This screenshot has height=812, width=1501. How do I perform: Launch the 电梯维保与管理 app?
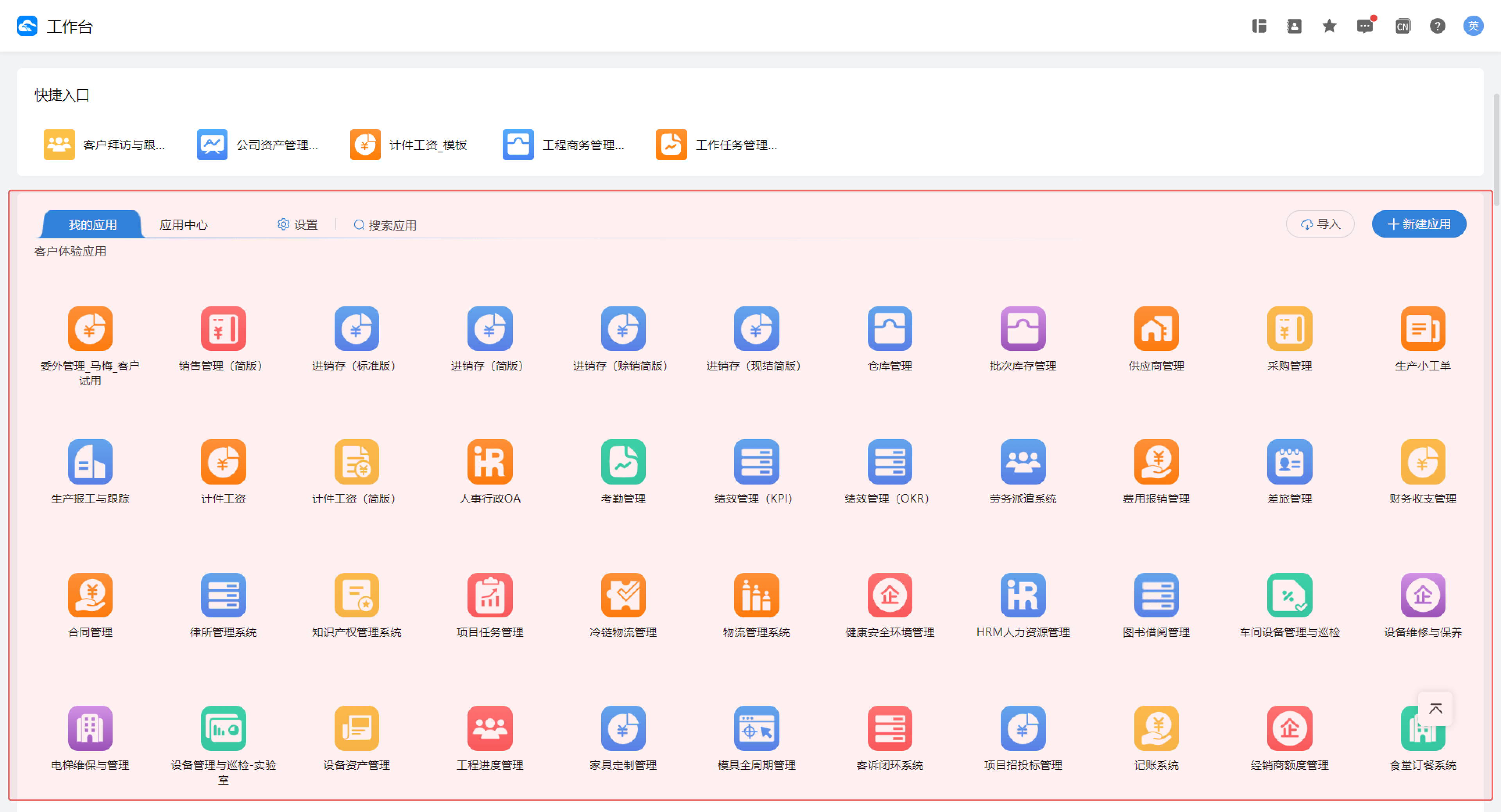(x=90, y=728)
